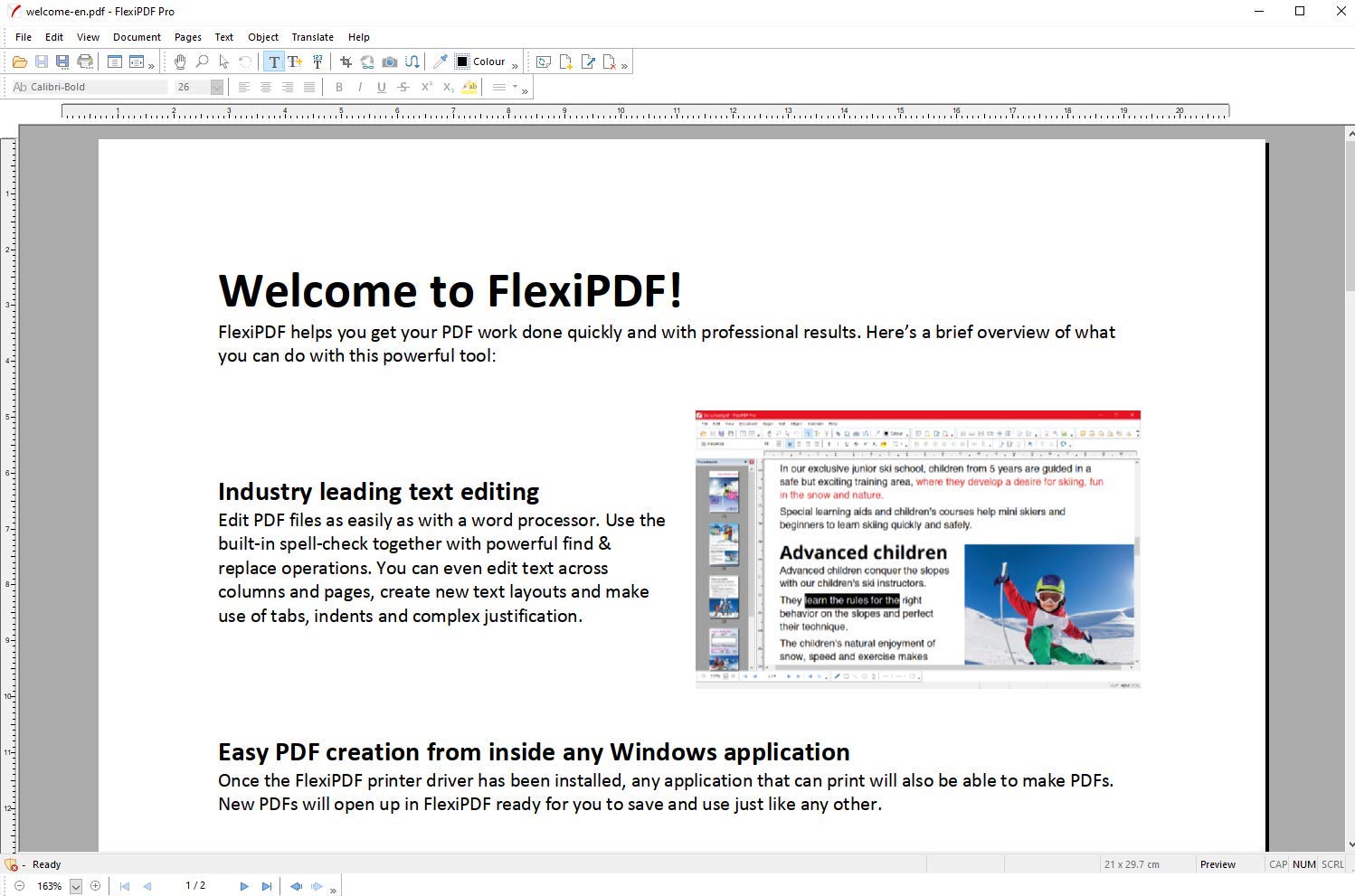Click the Open file folder icon

(x=19, y=61)
